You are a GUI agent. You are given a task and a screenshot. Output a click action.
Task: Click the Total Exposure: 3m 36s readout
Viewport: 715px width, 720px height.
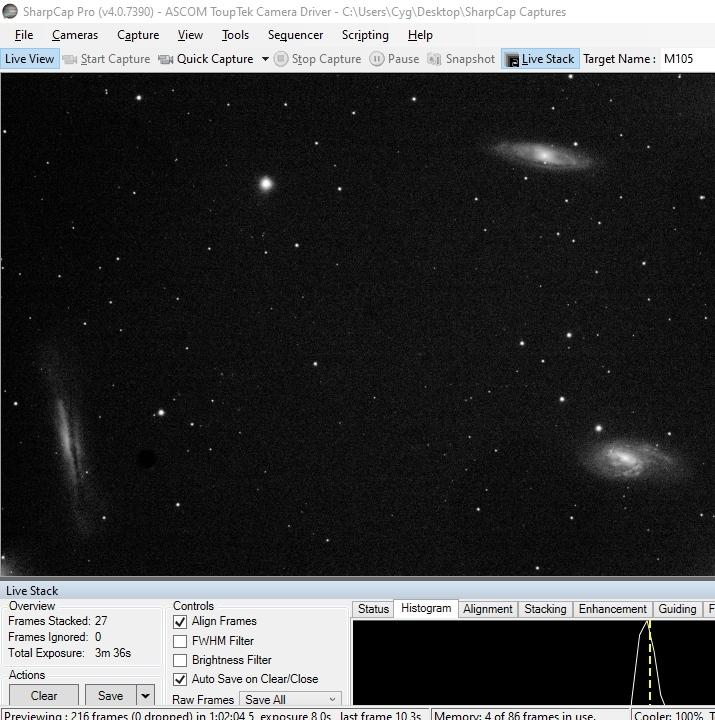[69, 653]
